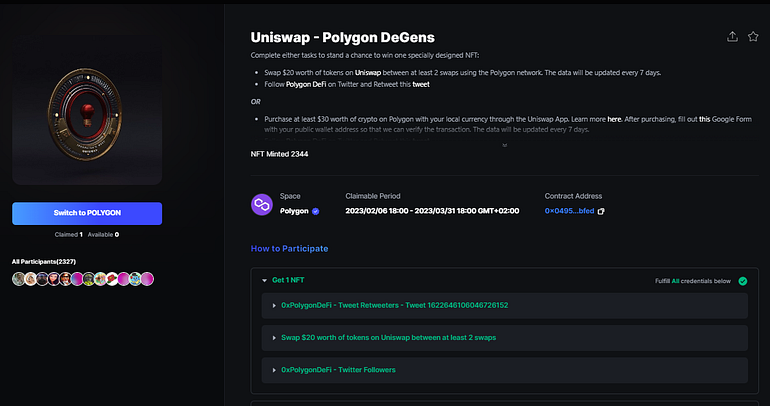The image size is (770, 406).
Task: Click the share/export icon at top right
Action: point(732,37)
